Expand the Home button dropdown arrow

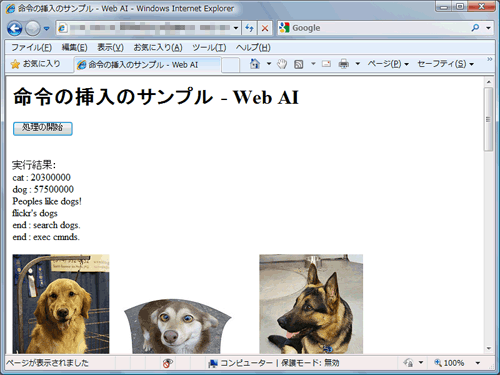[269, 64]
